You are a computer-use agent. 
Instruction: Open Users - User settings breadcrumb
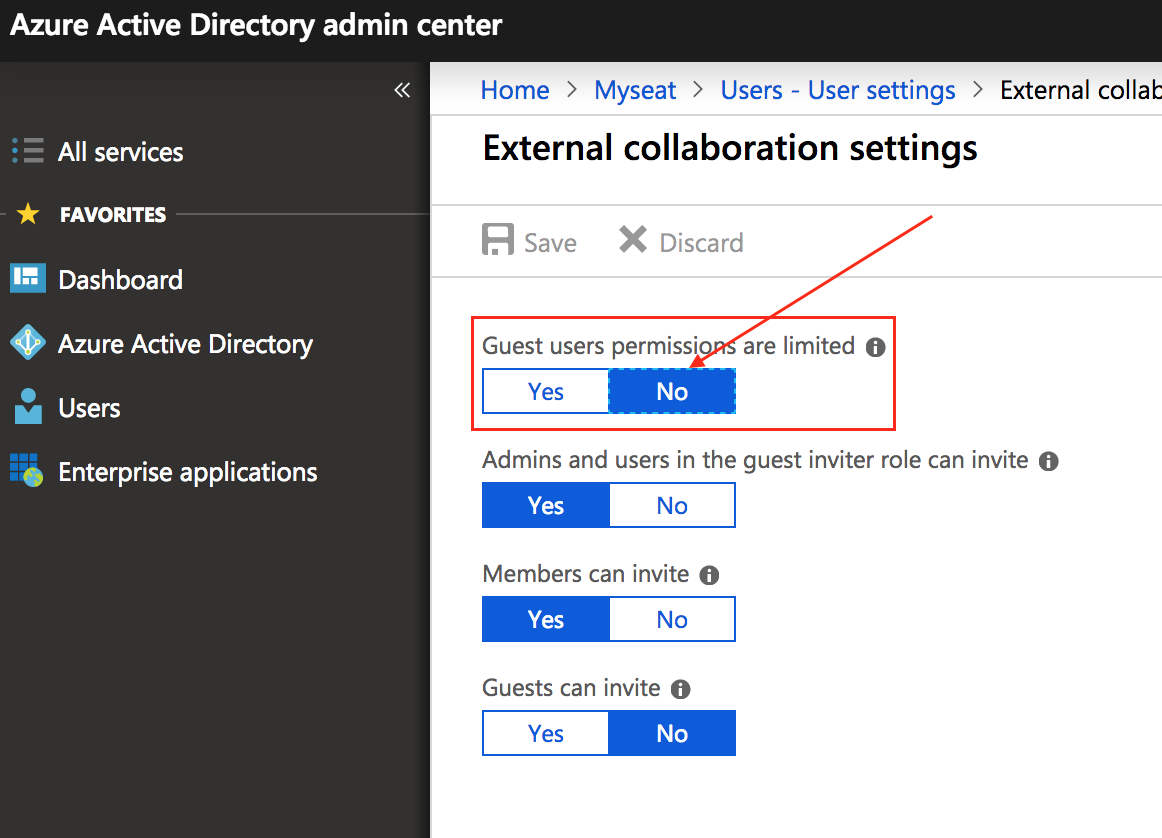[x=838, y=90]
